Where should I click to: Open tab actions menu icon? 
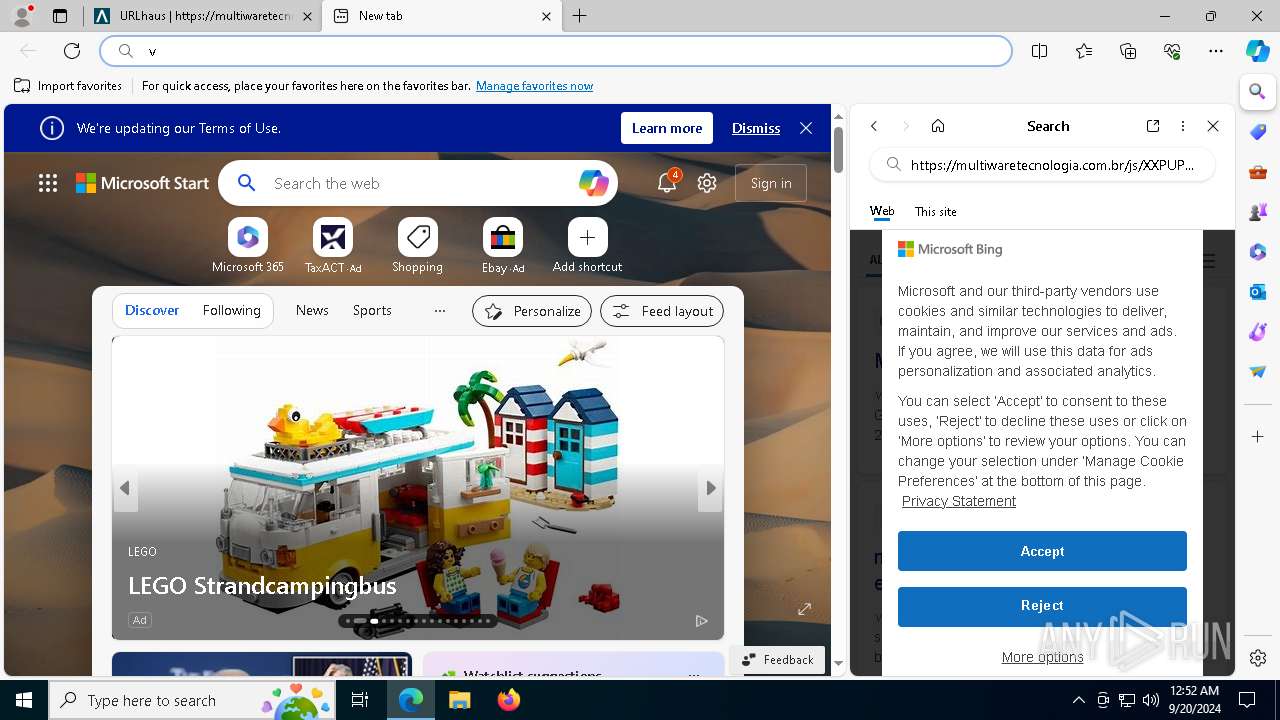(60, 16)
